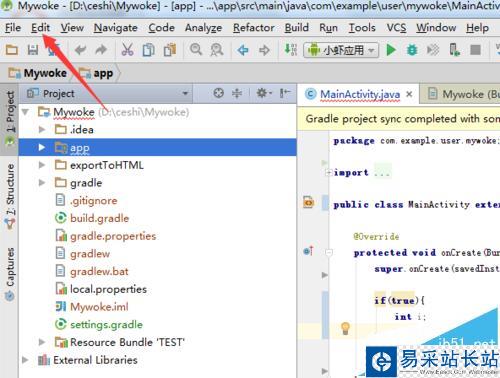Click Mywoke breadcrumb in navigation bar
This screenshot has height=378, width=500.
(x=38, y=73)
